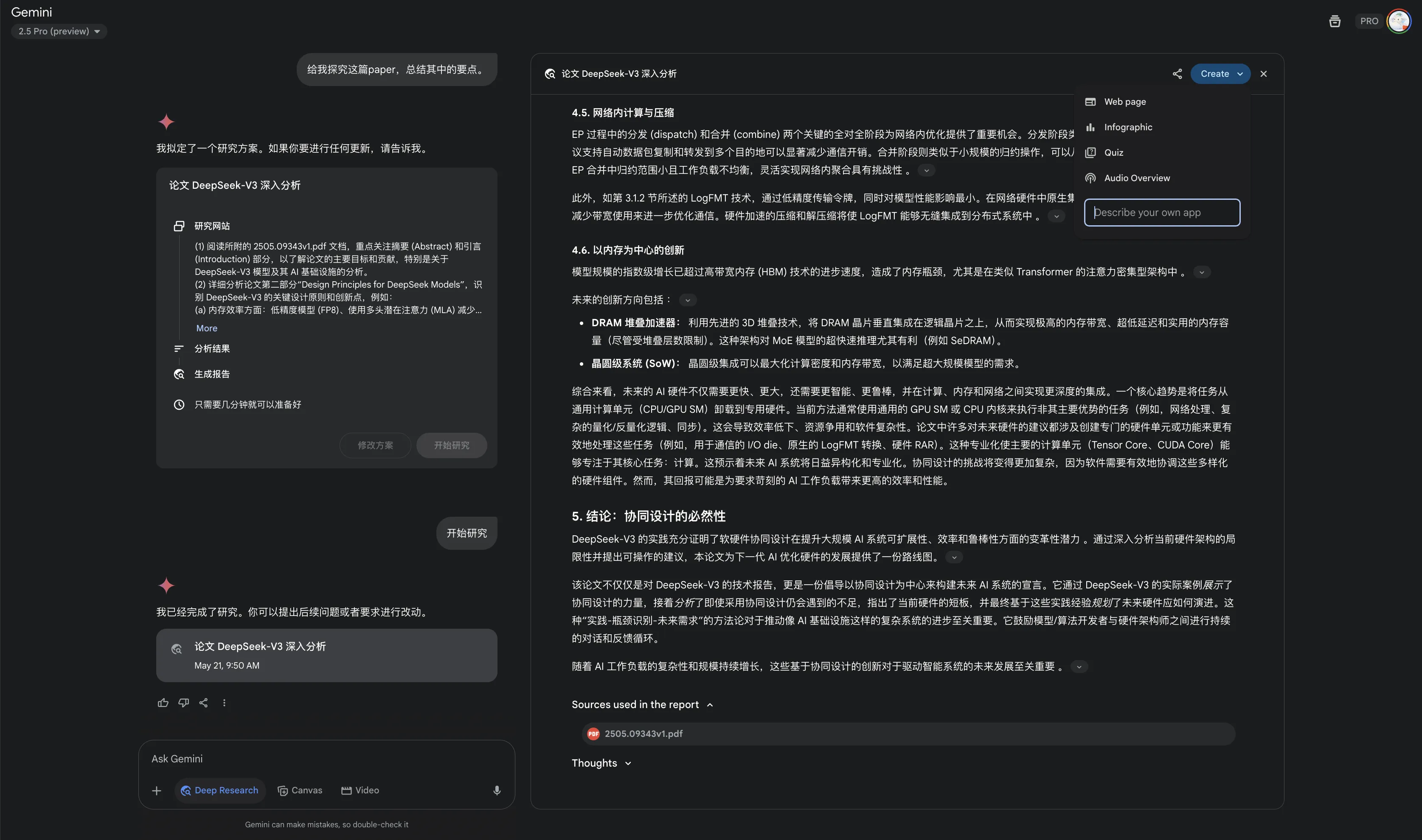Open the 2.5 Pro (preview) model selector
The width and height of the screenshot is (1422, 840).
coord(59,31)
